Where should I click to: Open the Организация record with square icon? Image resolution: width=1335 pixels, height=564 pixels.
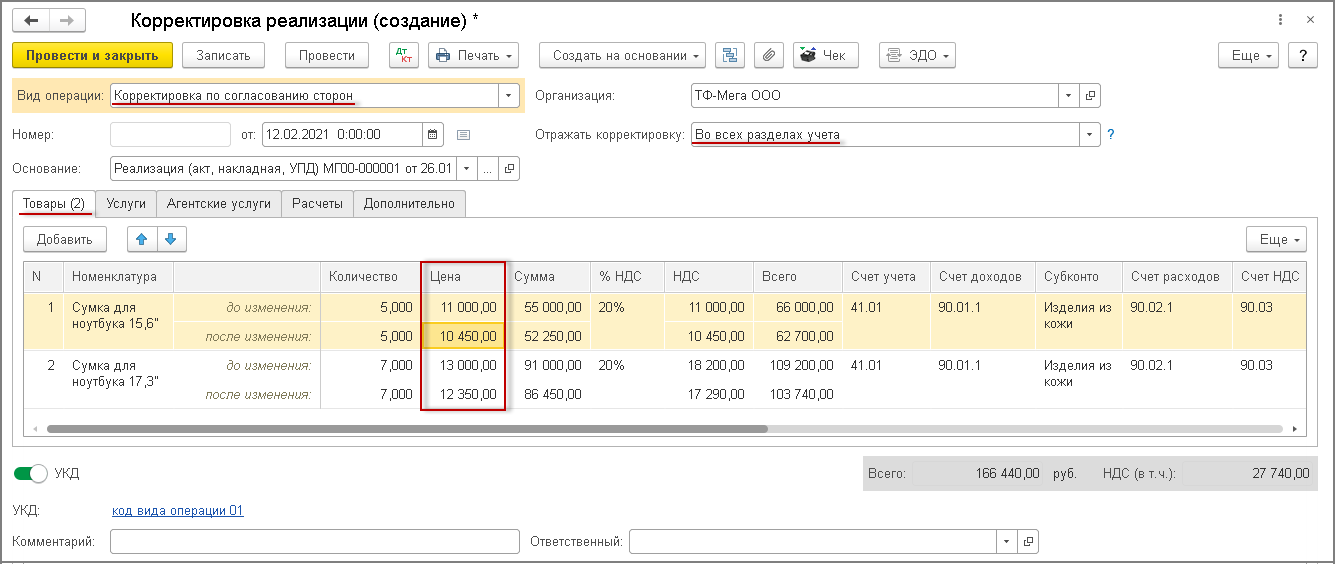[x=1091, y=96]
